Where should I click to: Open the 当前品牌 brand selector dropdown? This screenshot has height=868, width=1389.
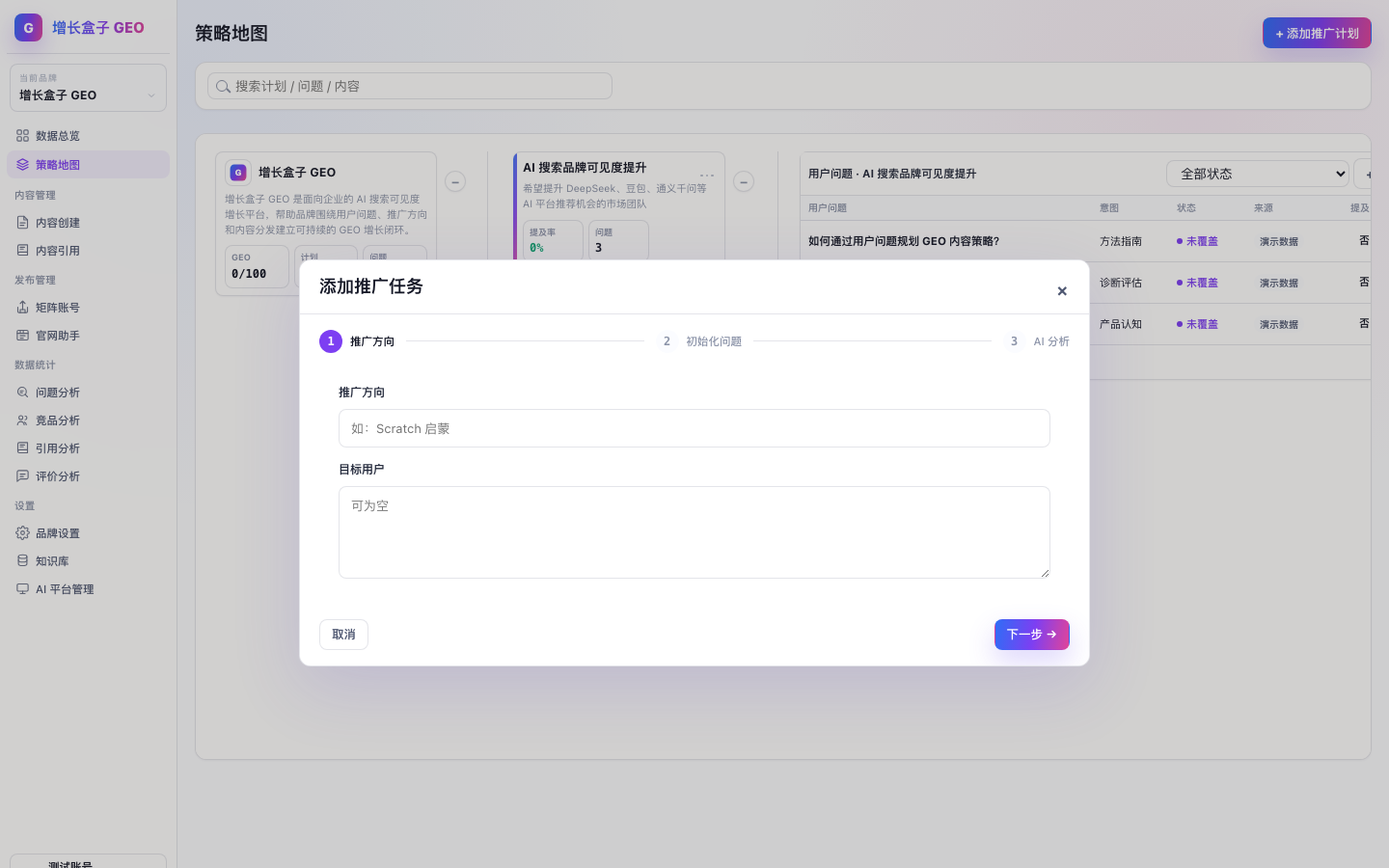click(88, 88)
